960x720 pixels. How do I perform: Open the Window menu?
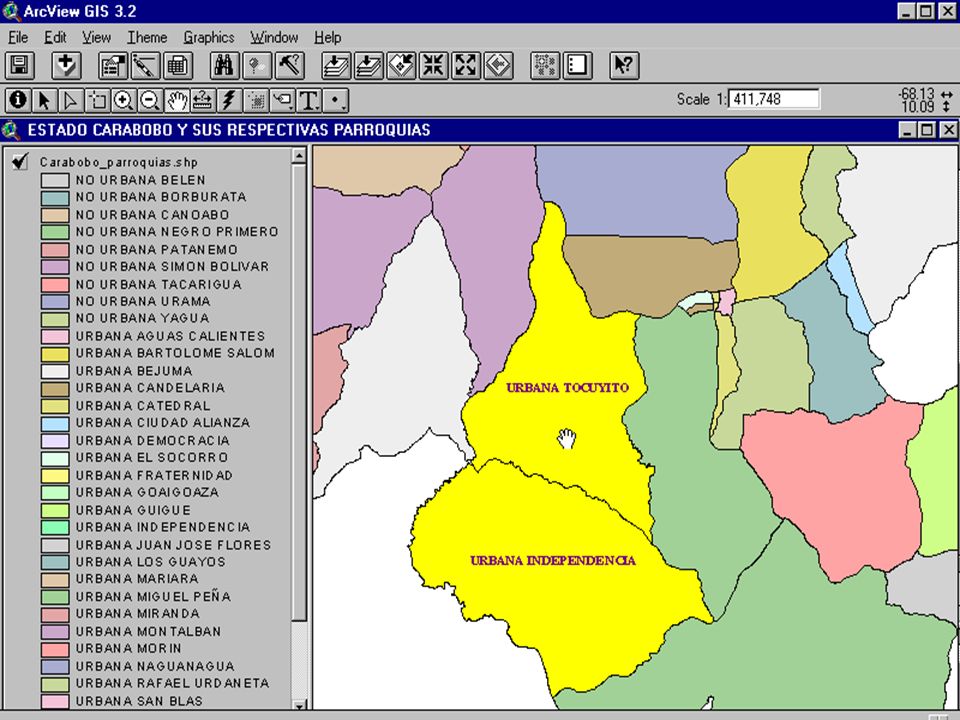tap(274, 37)
